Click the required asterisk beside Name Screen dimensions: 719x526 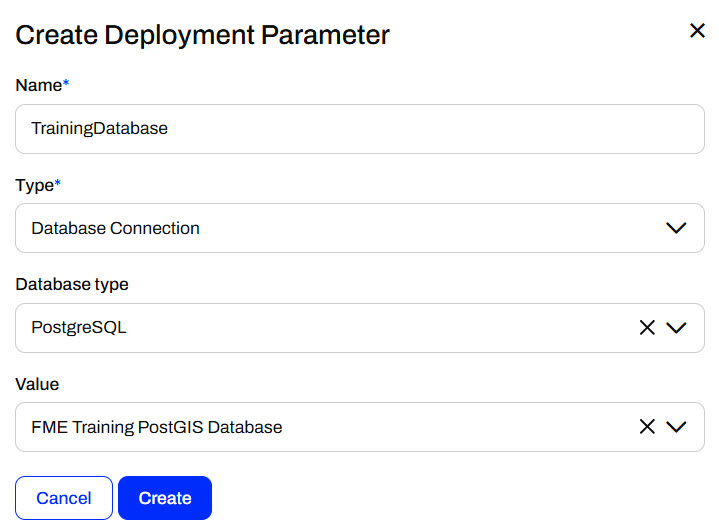[66, 84]
